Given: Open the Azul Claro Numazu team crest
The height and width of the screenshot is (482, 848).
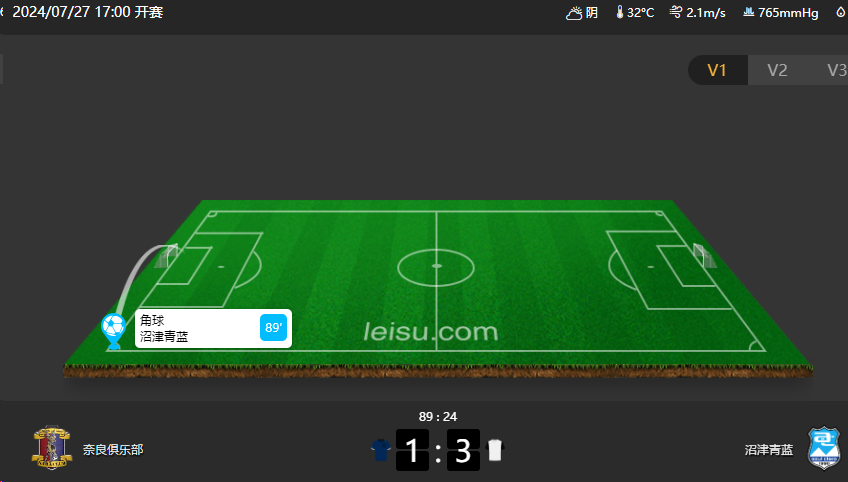Looking at the screenshot, I should coord(824,448).
